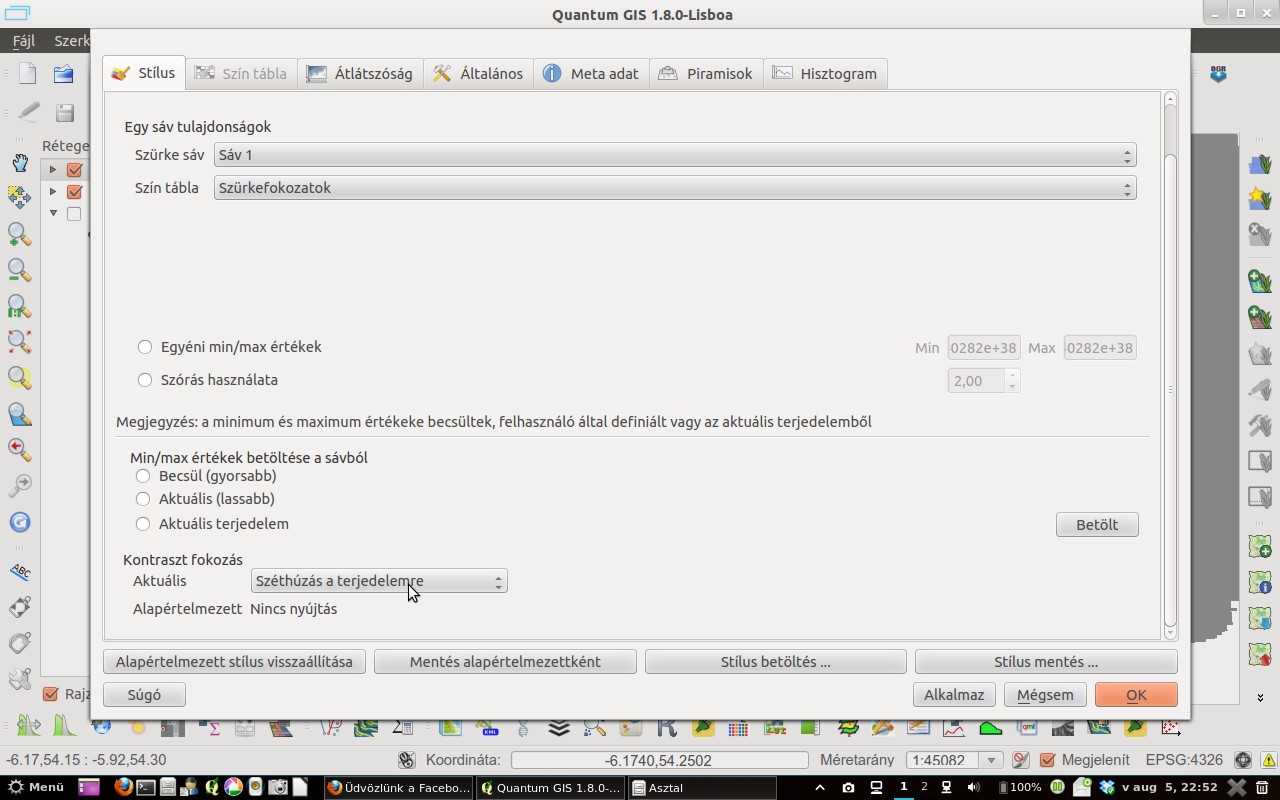1280x800 pixels.
Task: Open the Méretarány scale dropdown arrow
Action: pos(991,760)
